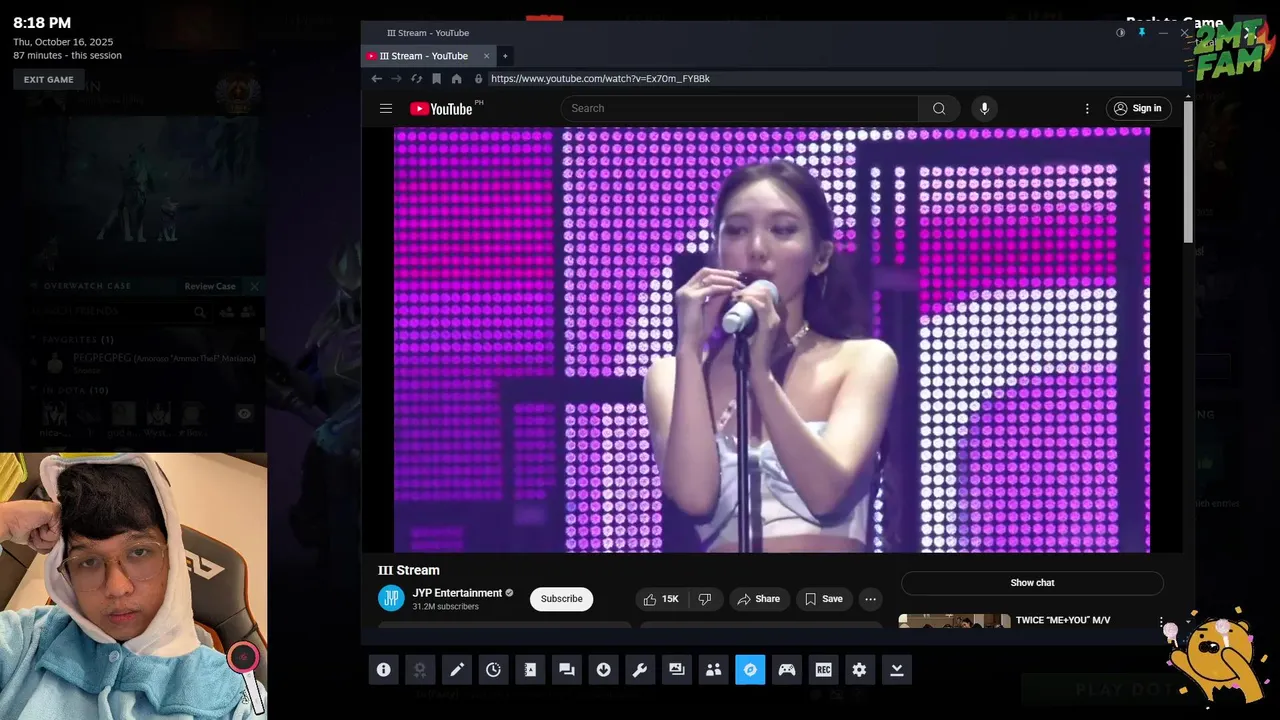Go back in overlay browser

pyautogui.click(x=376, y=78)
